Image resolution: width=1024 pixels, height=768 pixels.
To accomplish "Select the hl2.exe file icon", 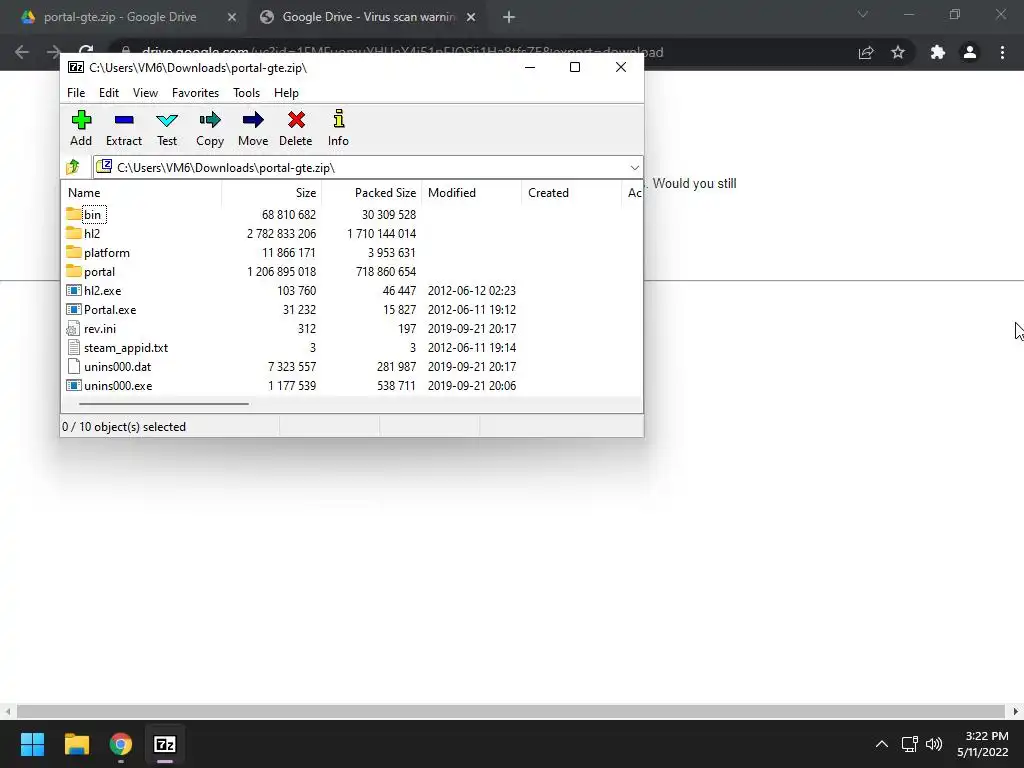I will coord(74,290).
